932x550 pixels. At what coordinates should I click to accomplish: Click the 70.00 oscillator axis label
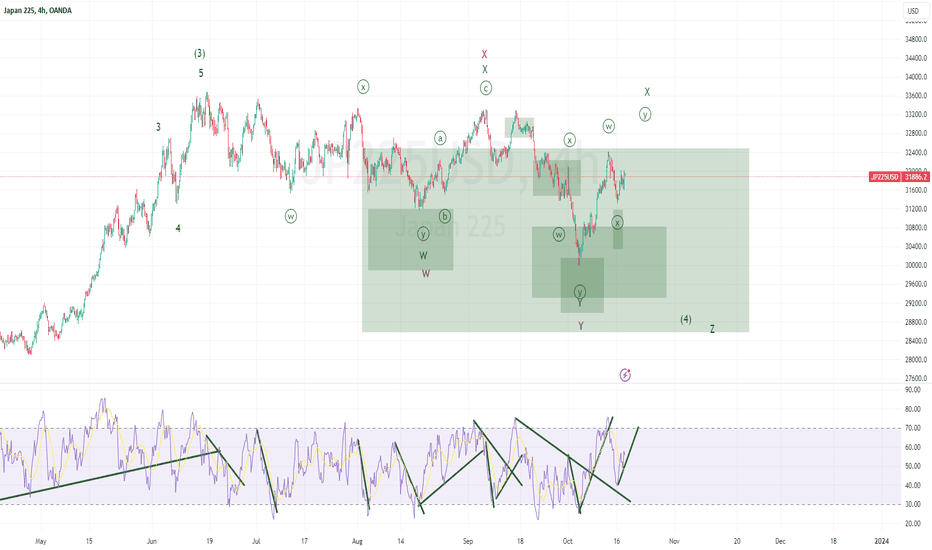click(x=912, y=428)
